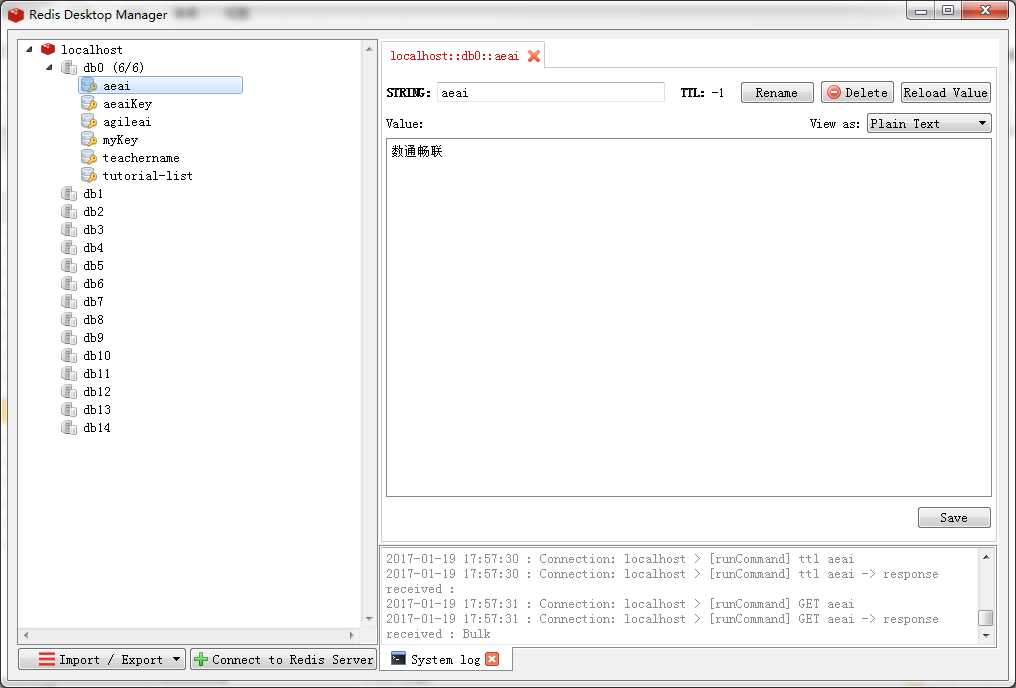Open the db1 database label
The height and width of the screenshot is (688, 1016).
point(93,194)
